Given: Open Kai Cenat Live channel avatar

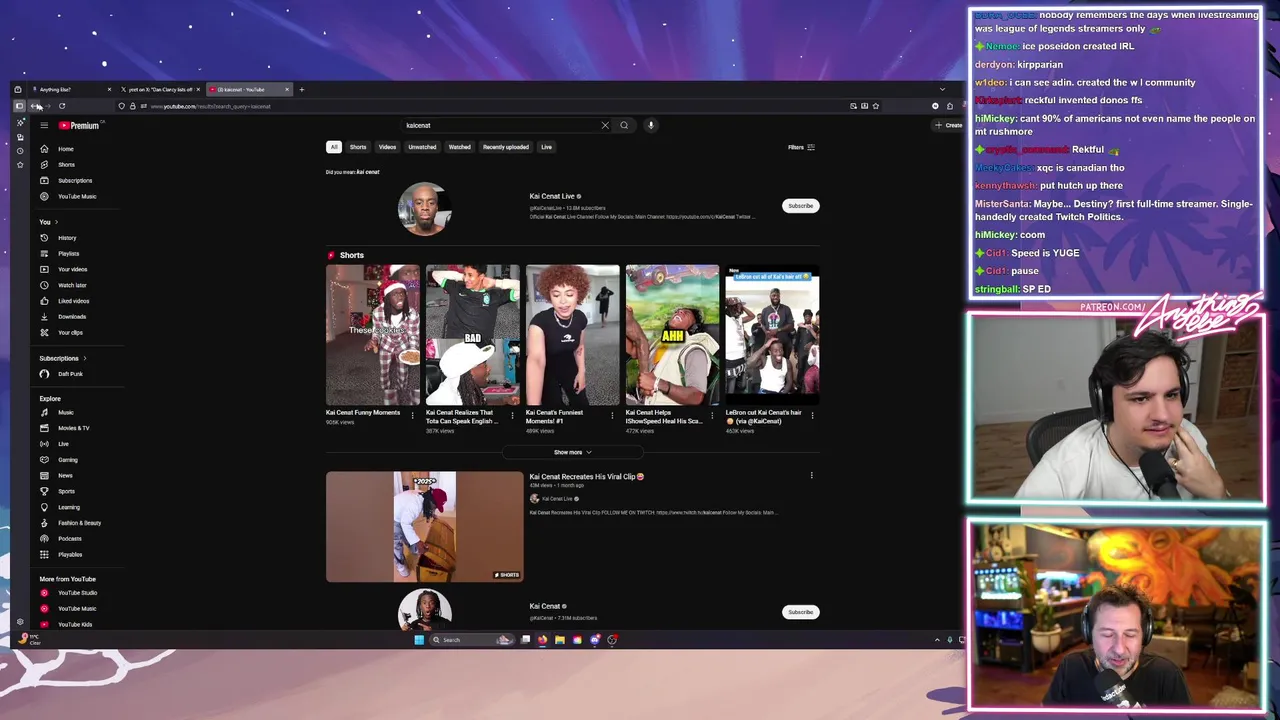Looking at the screenshot, I should pos(424,207).
